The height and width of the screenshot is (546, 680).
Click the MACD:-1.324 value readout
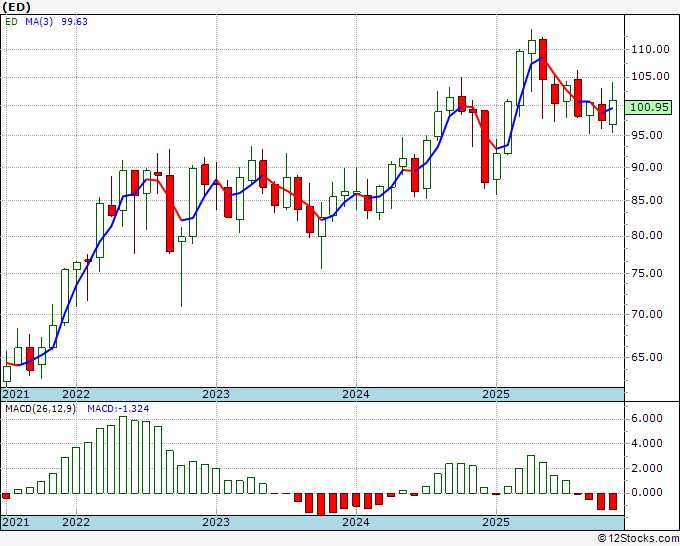118,409
